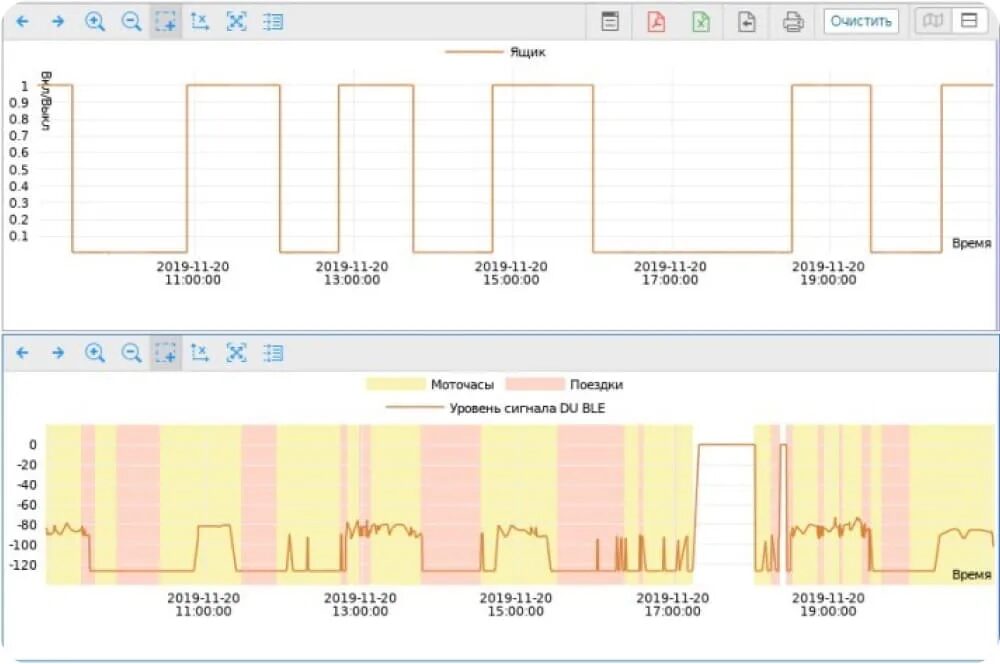Viewport: 1000px width, 664px height.
Task: Click the back arrow in the Ящик chart toolbar
Action: pyautogui.click(x=22, y=21)
